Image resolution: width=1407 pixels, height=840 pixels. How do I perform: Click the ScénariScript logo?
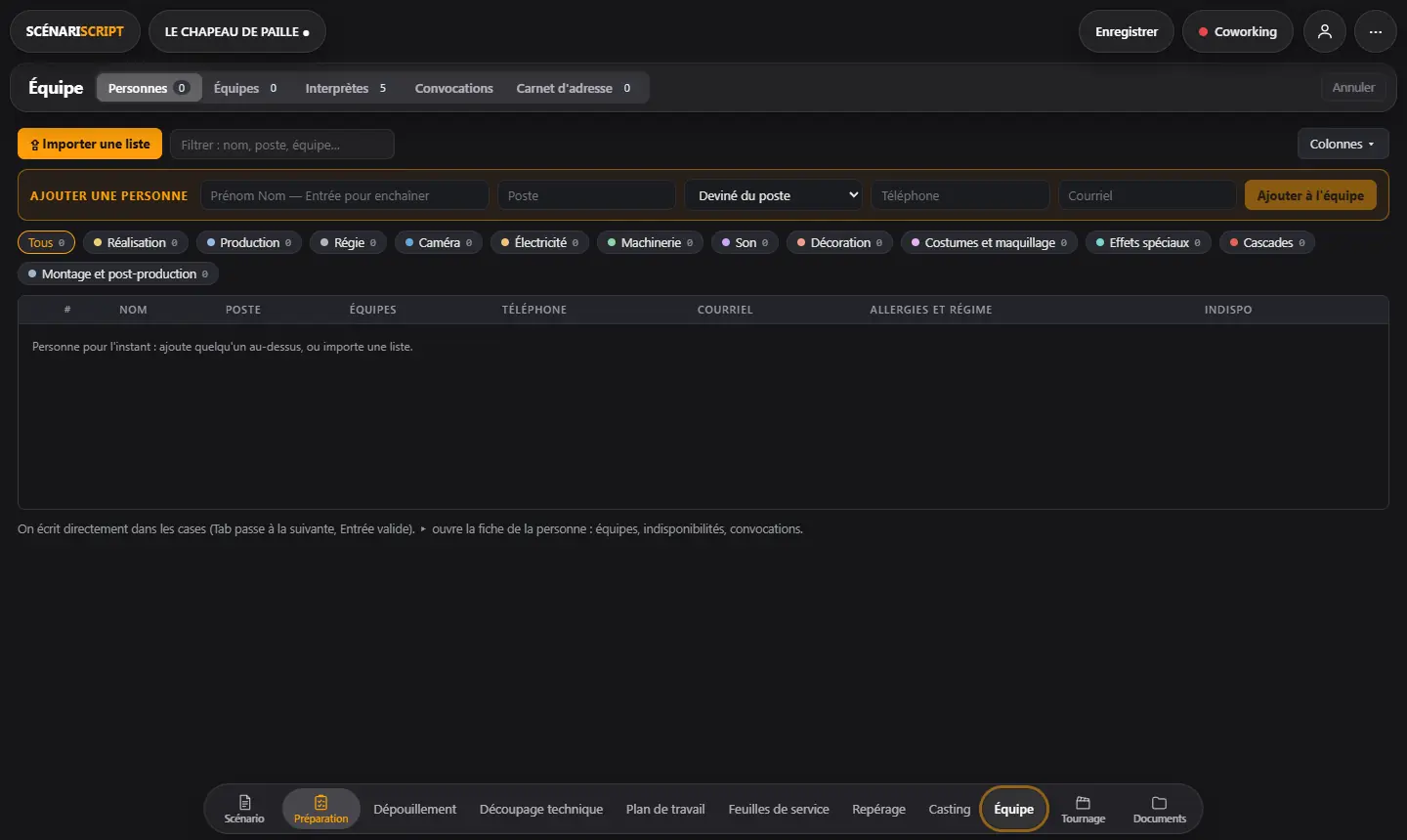pyautogui.click(x=75, y=31)
